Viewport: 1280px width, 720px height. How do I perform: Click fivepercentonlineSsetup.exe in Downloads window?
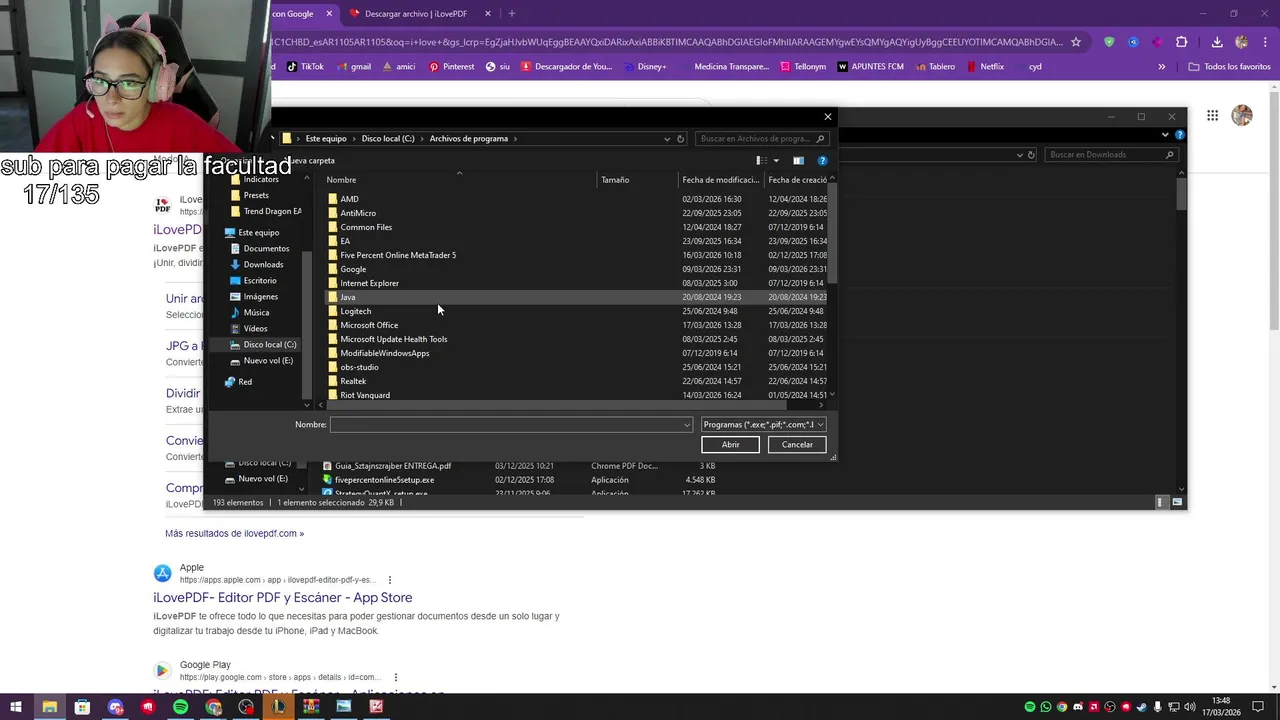pyautogui.click(x=384, y=480)
